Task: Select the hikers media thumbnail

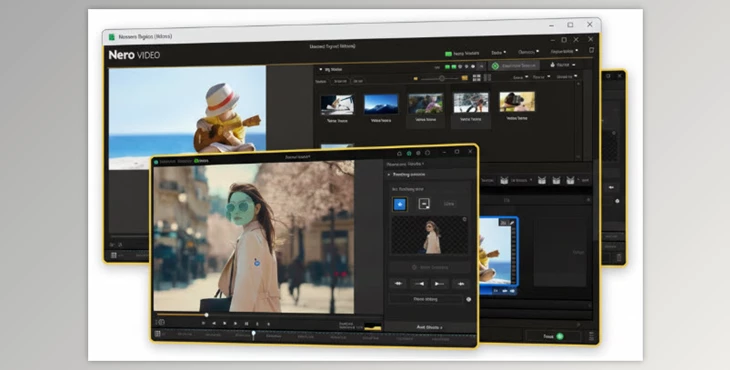Action: pyautogui.click(x=426, y=103)
